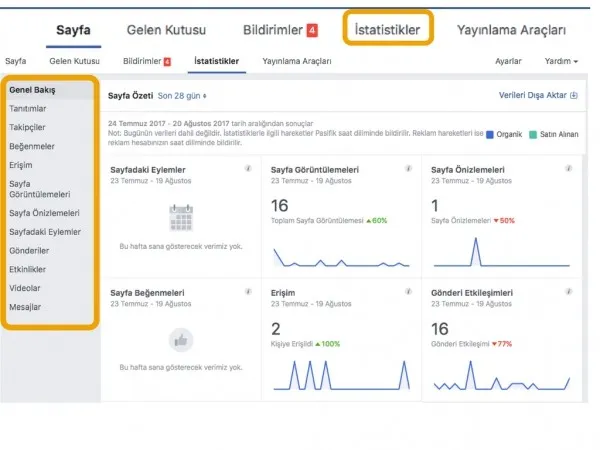Image resolution: width=600 pixels, height=450 pixels.
Task: Click info icon on Gönderi Etkileşimleri card
Action: (569, 292)
